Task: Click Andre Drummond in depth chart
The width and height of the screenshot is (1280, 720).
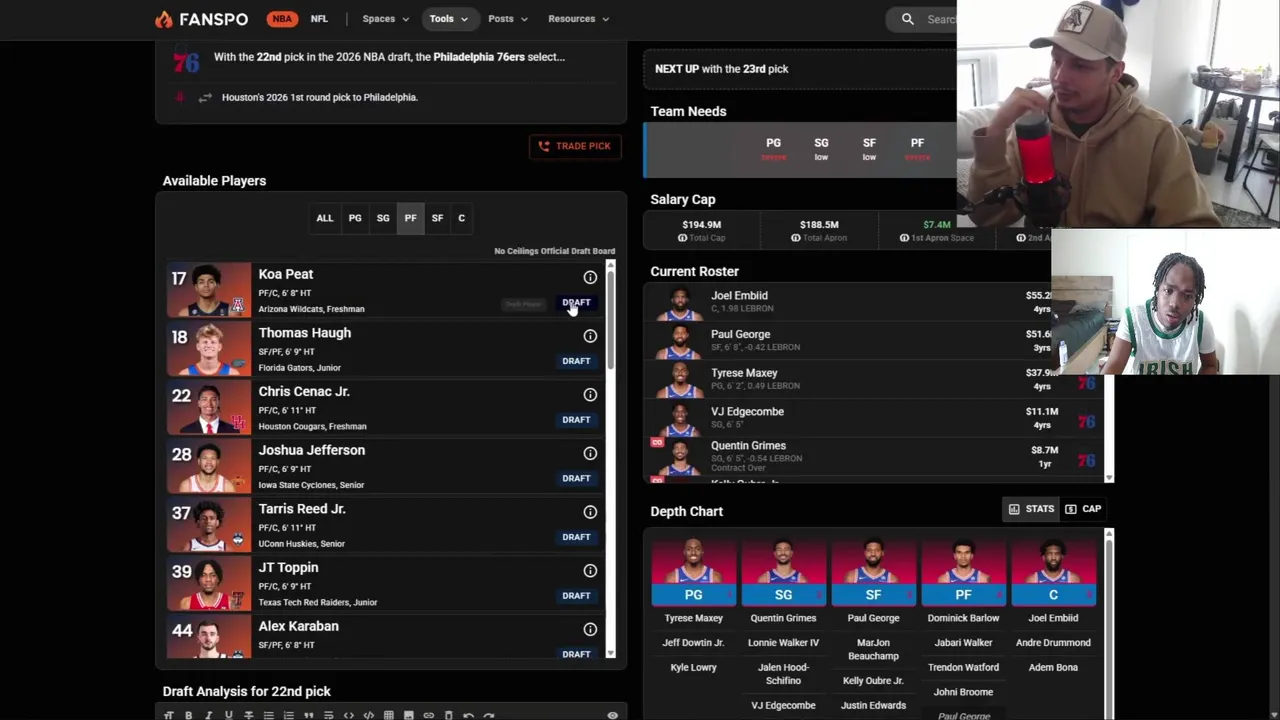Action: pos(1053,643)
